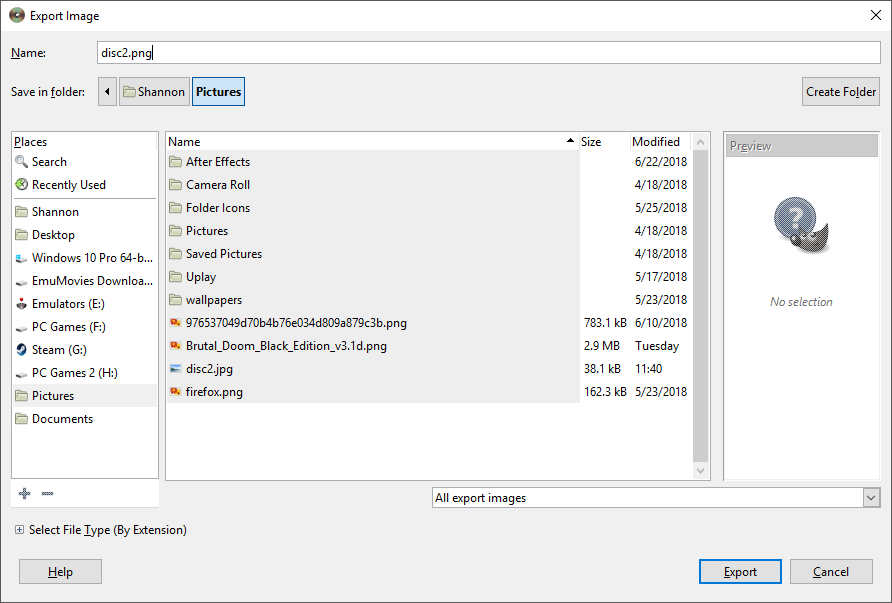This screenshot has width=892, height=603.
Task: Click the Preview panel header
Action: click(802, 146)
